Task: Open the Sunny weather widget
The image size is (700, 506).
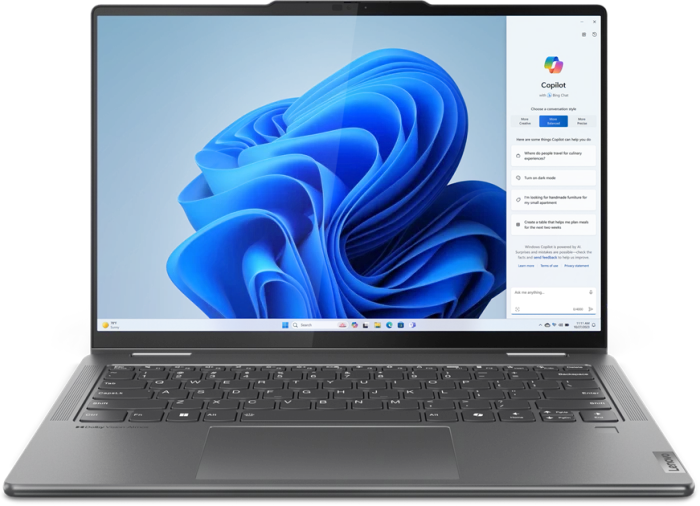Action: [111, 325]
